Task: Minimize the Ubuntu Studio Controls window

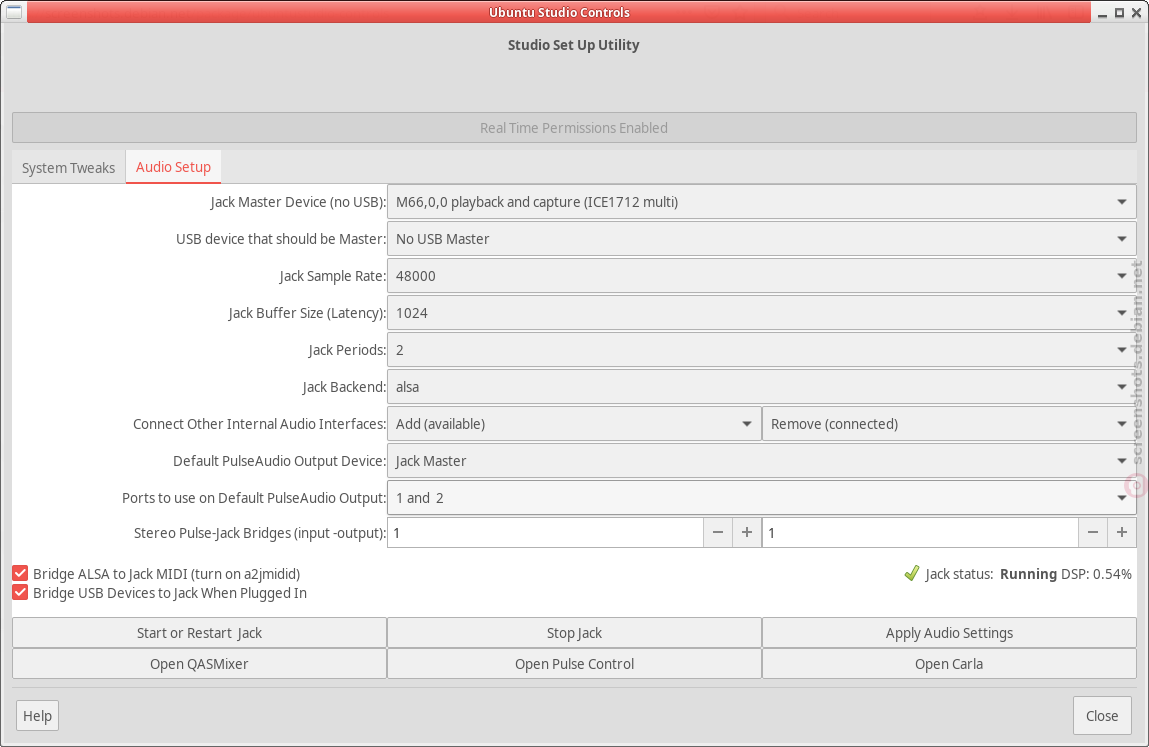Action: (1102, 13)
